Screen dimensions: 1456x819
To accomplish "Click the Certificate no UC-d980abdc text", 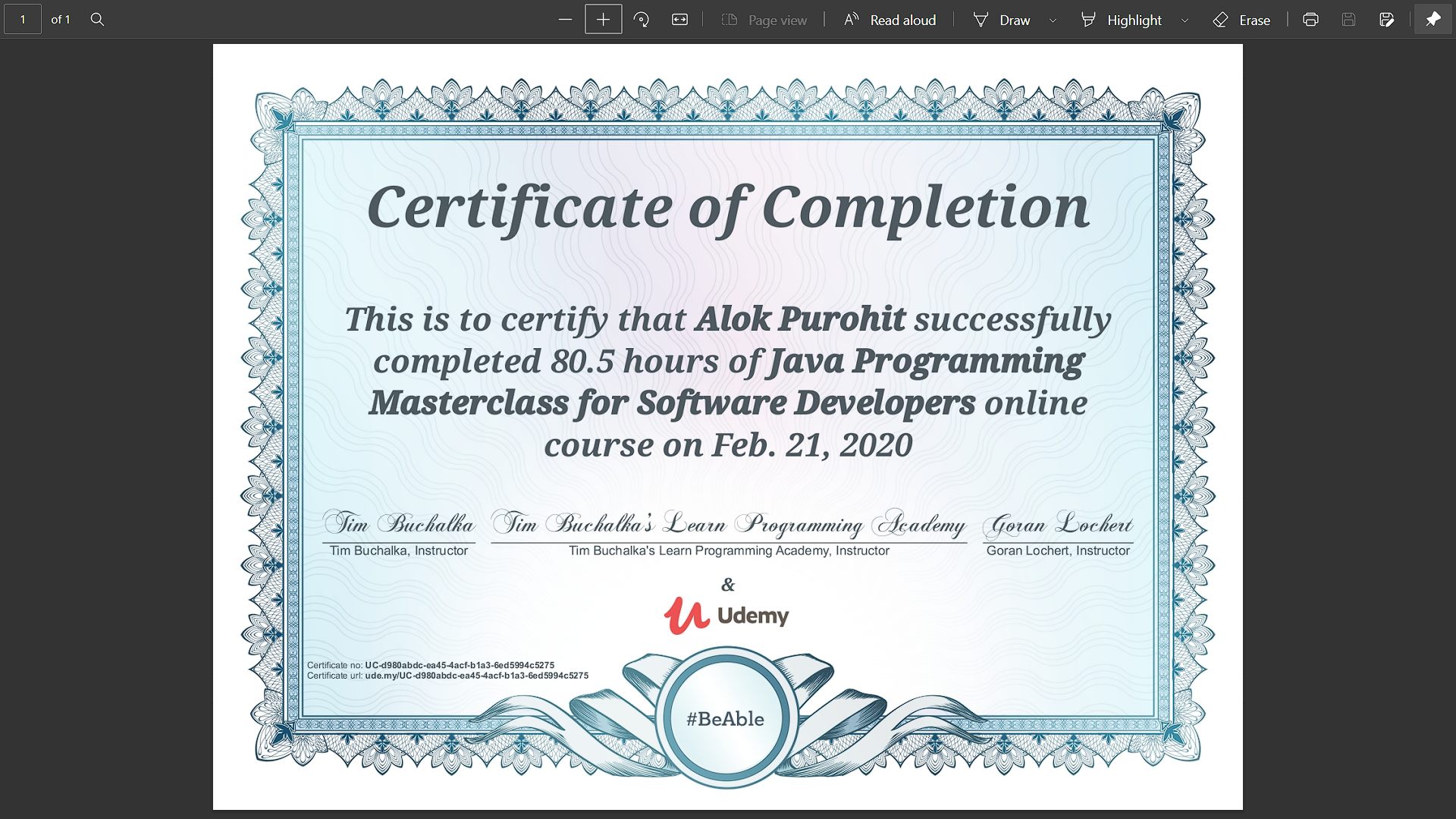I will [460, 665].
